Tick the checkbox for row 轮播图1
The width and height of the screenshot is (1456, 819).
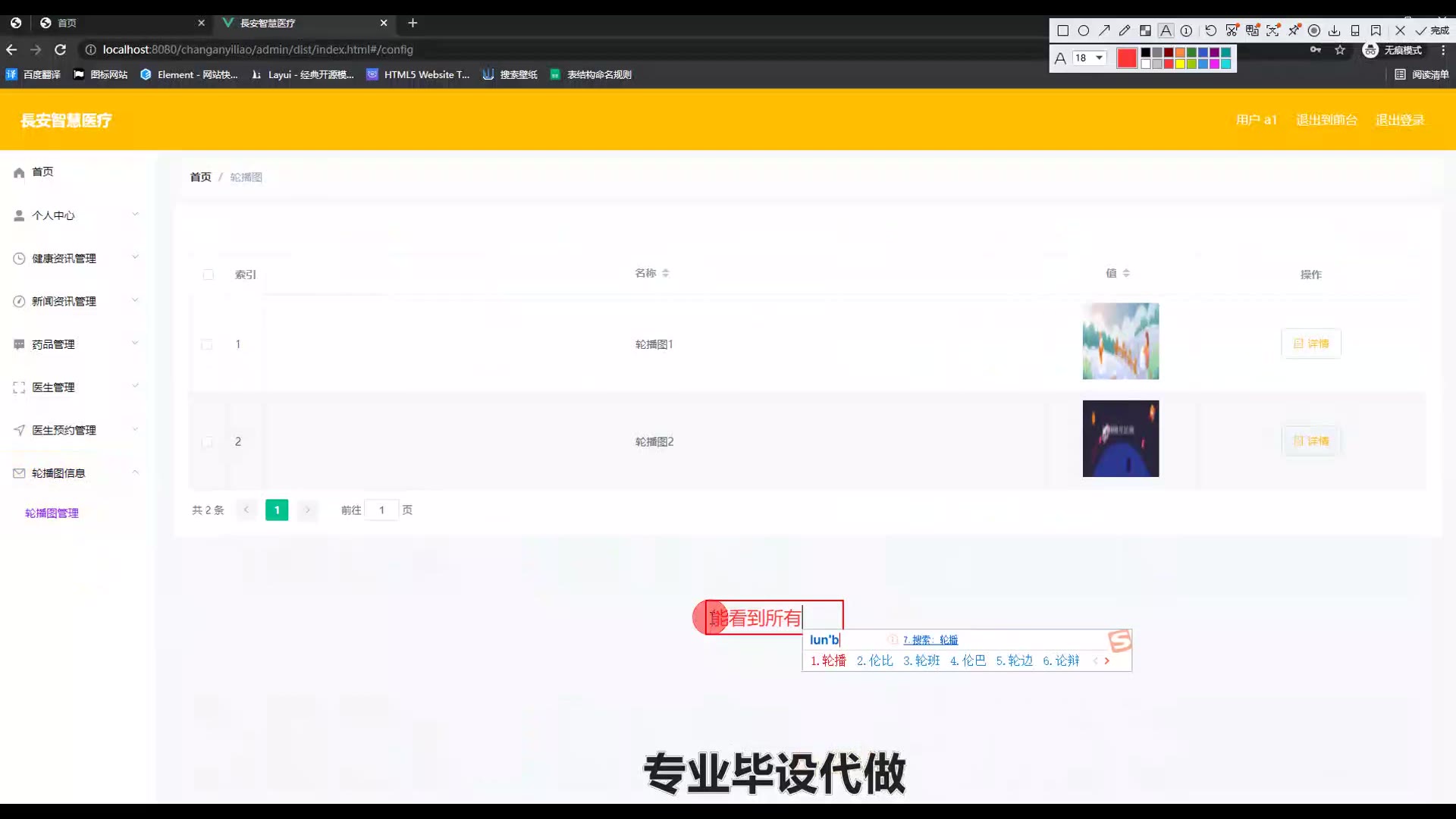pos(206,344)
